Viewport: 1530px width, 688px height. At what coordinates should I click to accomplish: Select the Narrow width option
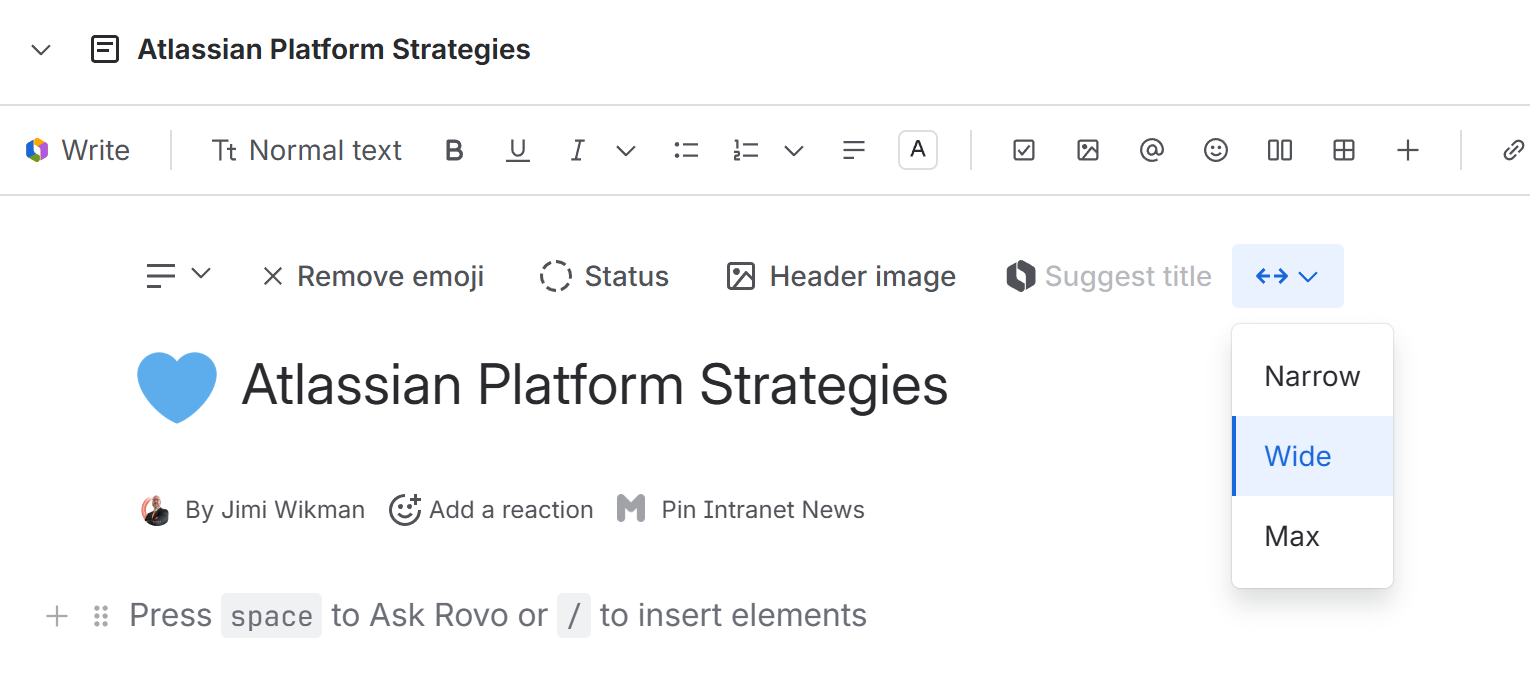click(x=1311, y=376)
